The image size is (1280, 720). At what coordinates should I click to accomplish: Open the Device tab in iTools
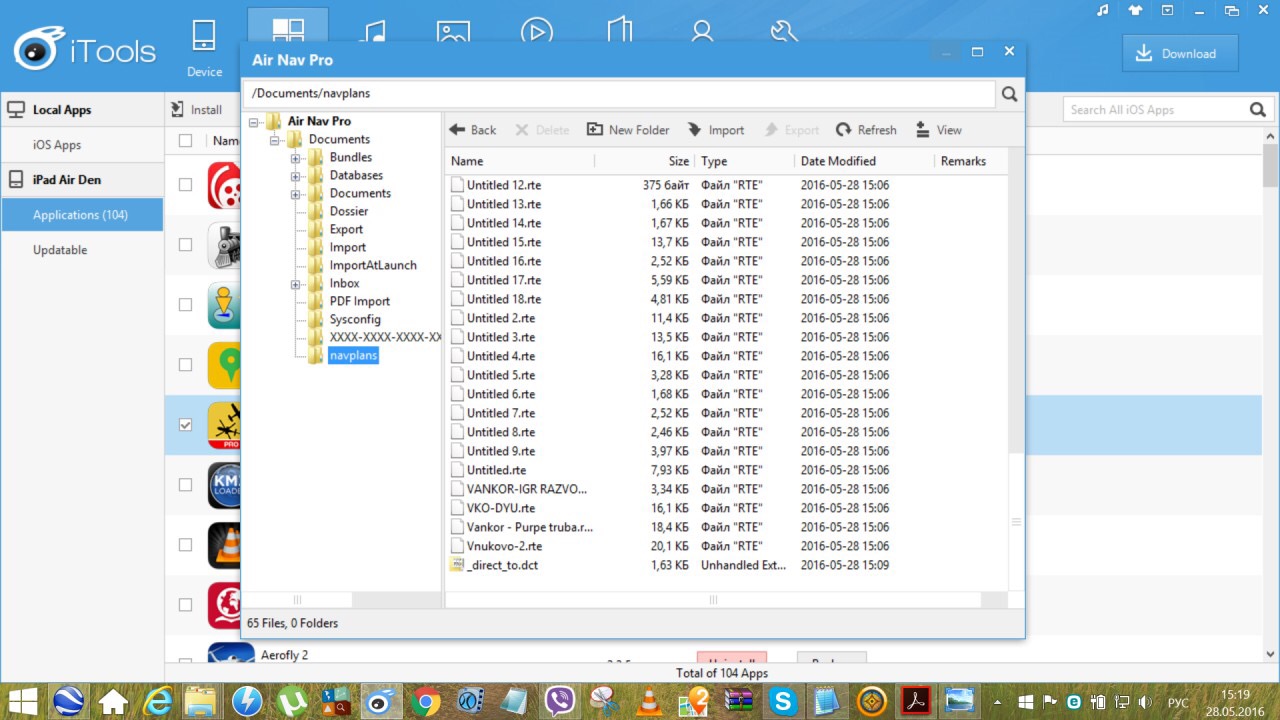pyautogui.click(x=204, y=47)
